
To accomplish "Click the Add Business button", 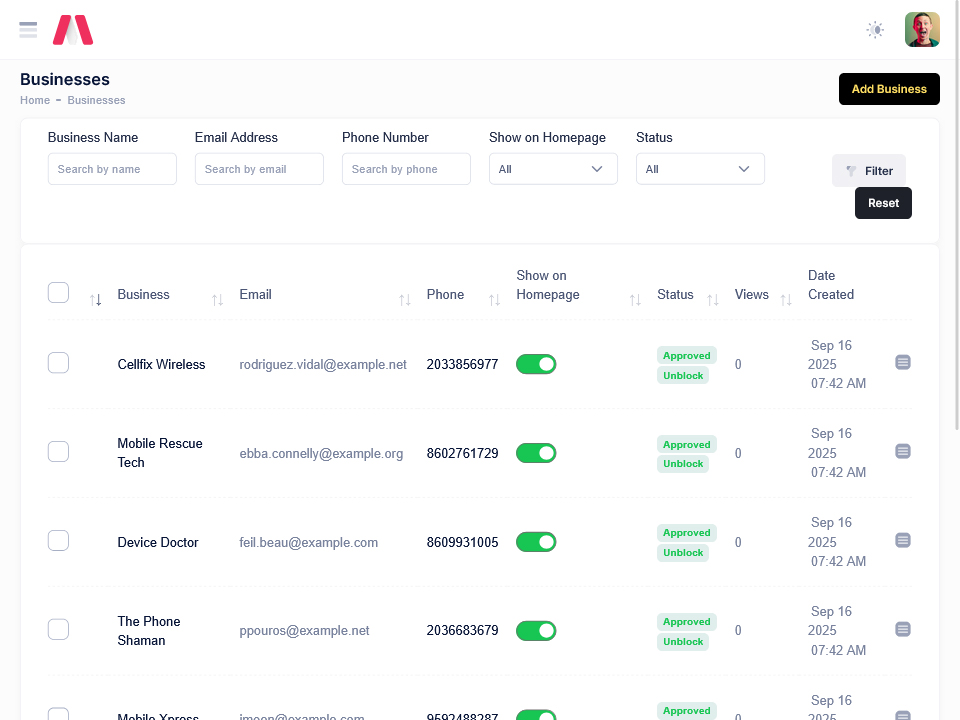I will point(889,89).
